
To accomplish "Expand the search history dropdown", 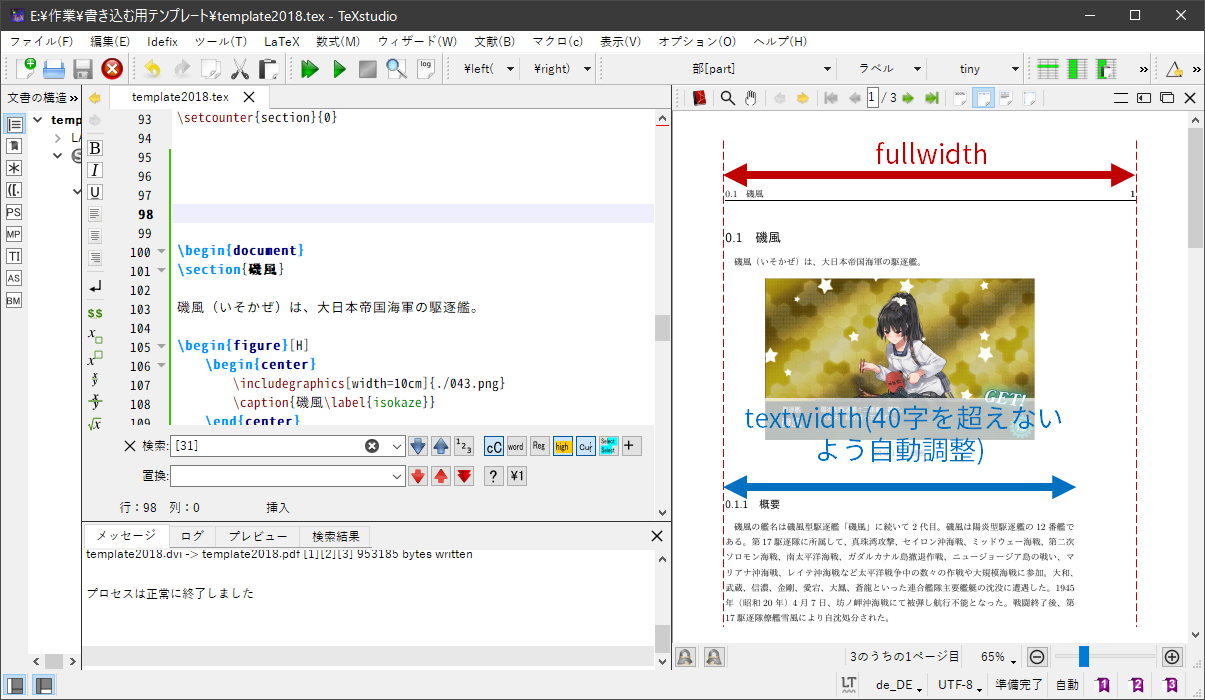I will pyautogui.click(x=397, y=446).
